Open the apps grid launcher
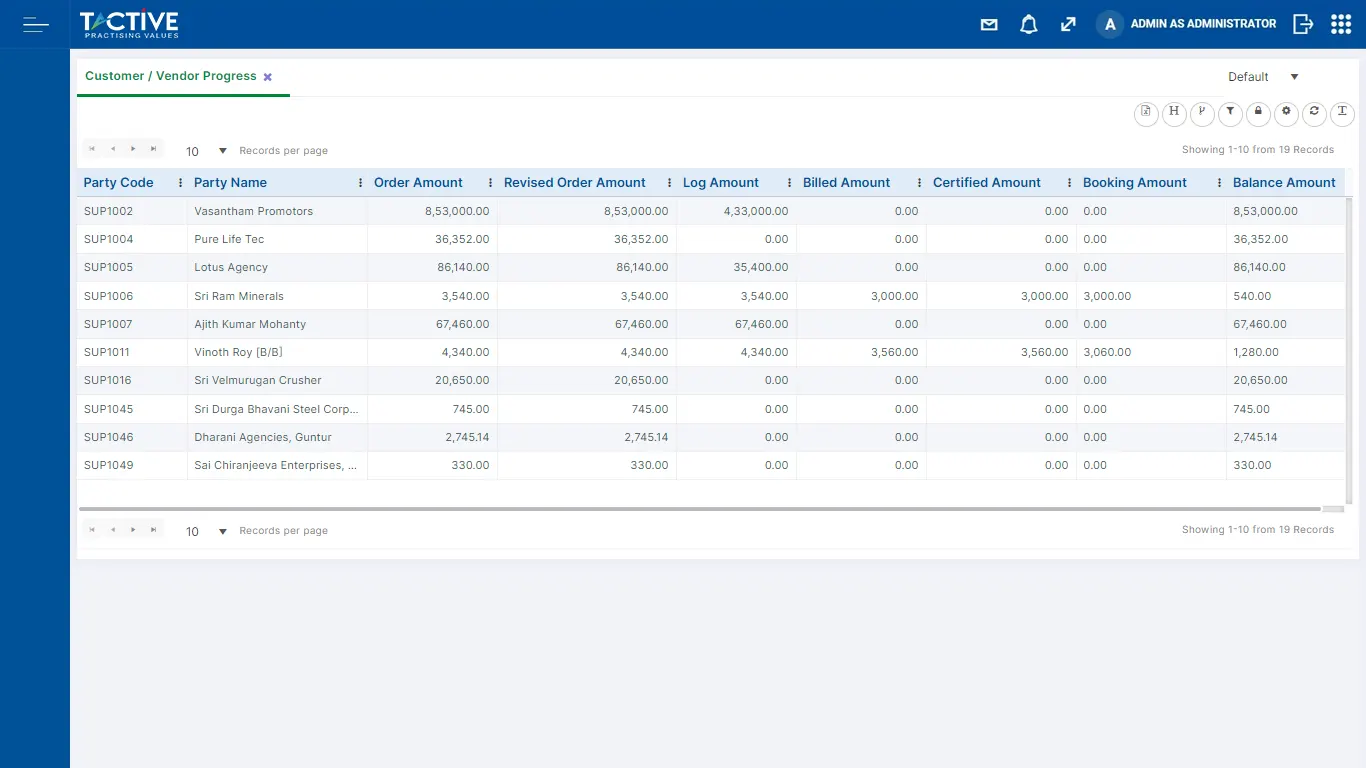The height and width of the screenshot is (768, 1366). click(1341, 24)
